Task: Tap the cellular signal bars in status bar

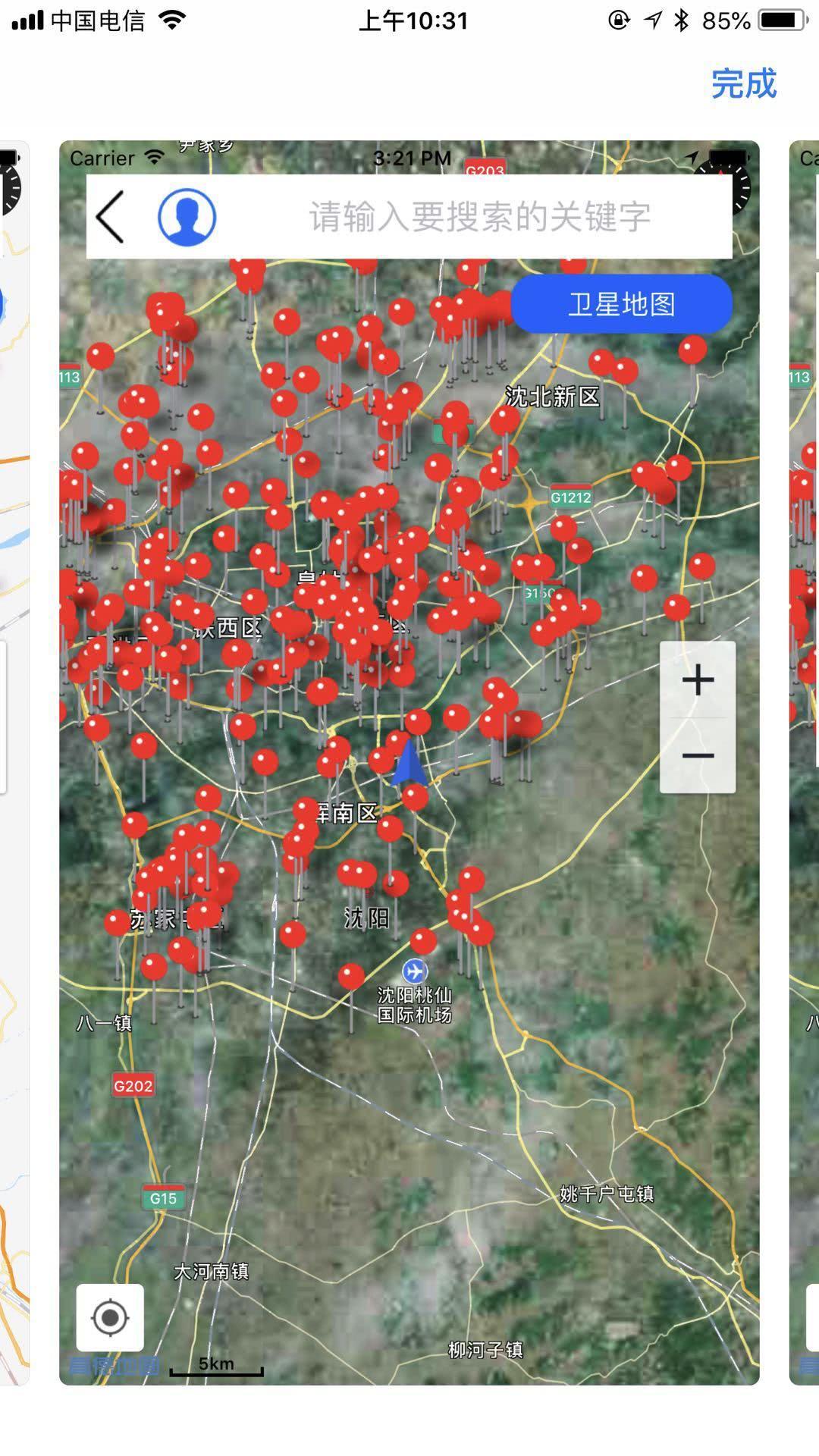Action: tap(27, 20)
